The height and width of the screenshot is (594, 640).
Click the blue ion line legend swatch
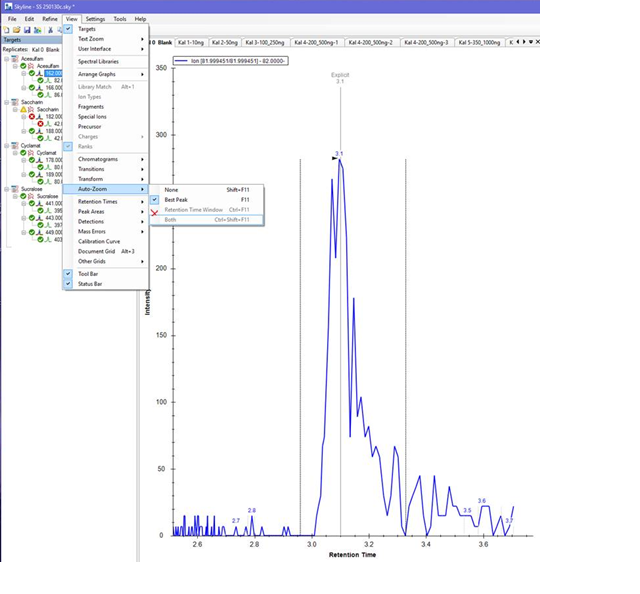pyautogui.click(x=181, y=61)
